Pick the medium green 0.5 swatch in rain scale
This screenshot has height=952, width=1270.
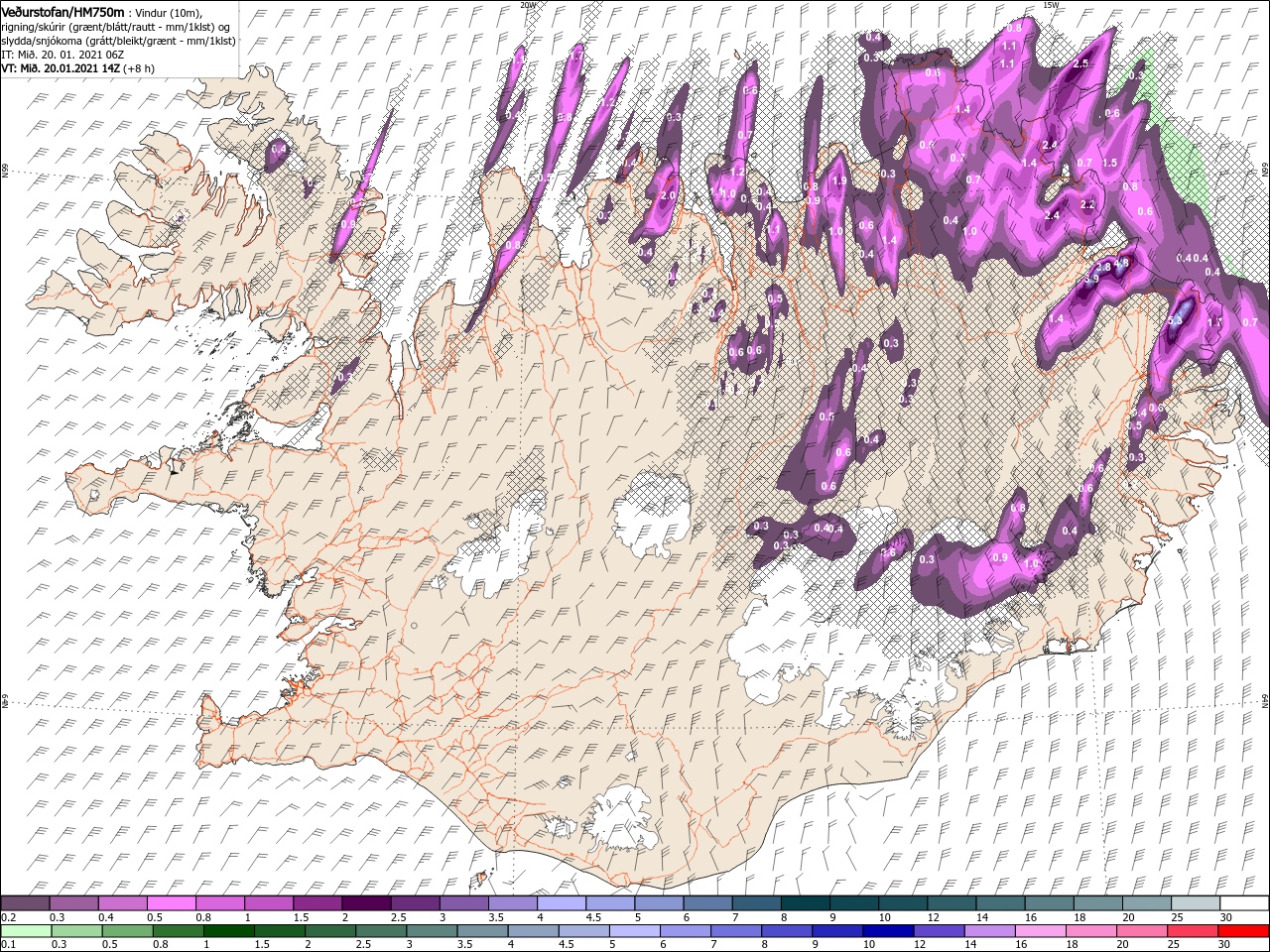127,931
